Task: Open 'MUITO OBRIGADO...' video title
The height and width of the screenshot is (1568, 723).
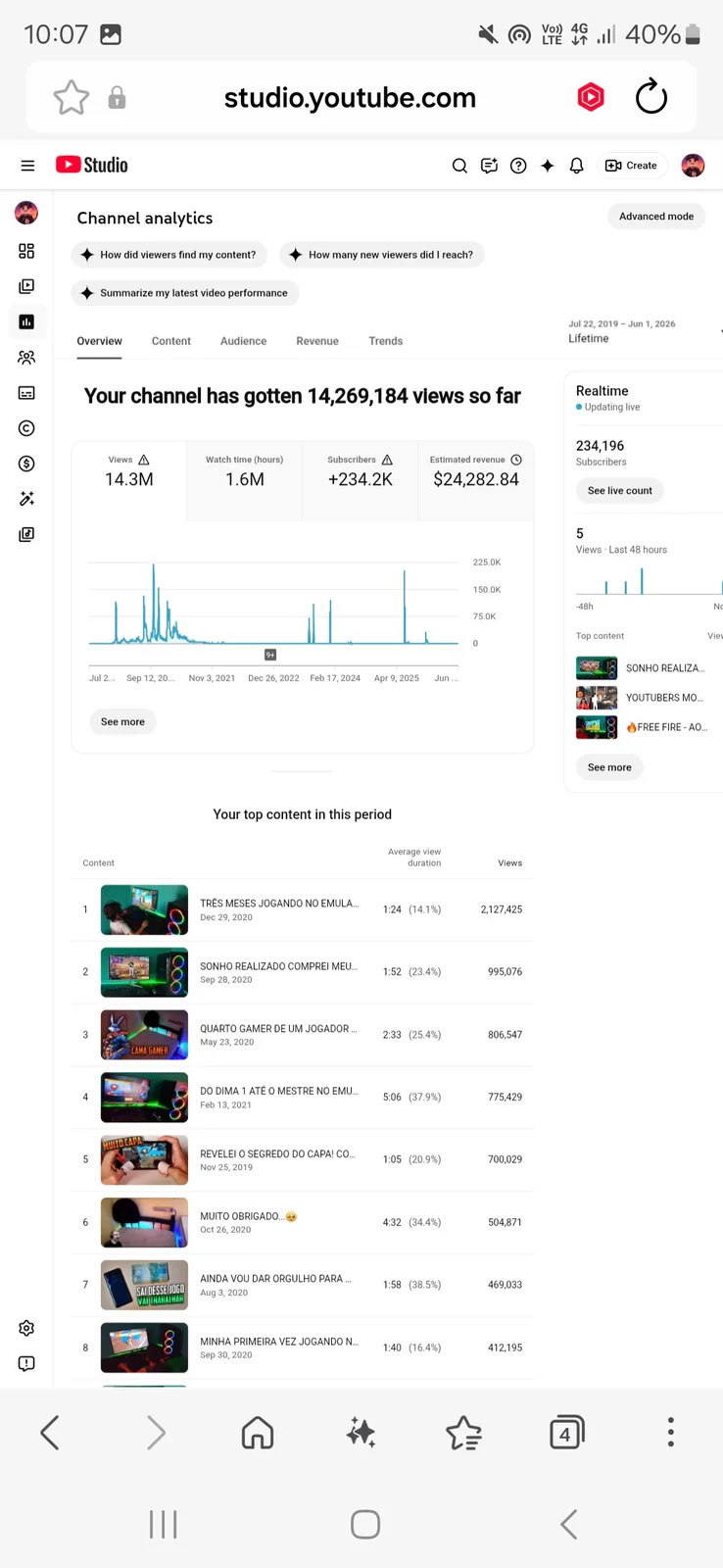Action: pos(249,1216)
